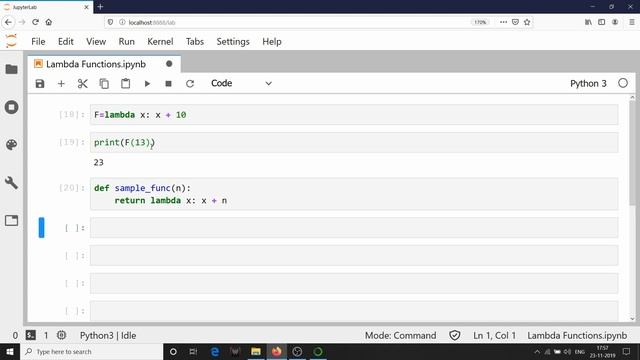
Task: Open Firefox from taskbar
Action: [276, 351]
